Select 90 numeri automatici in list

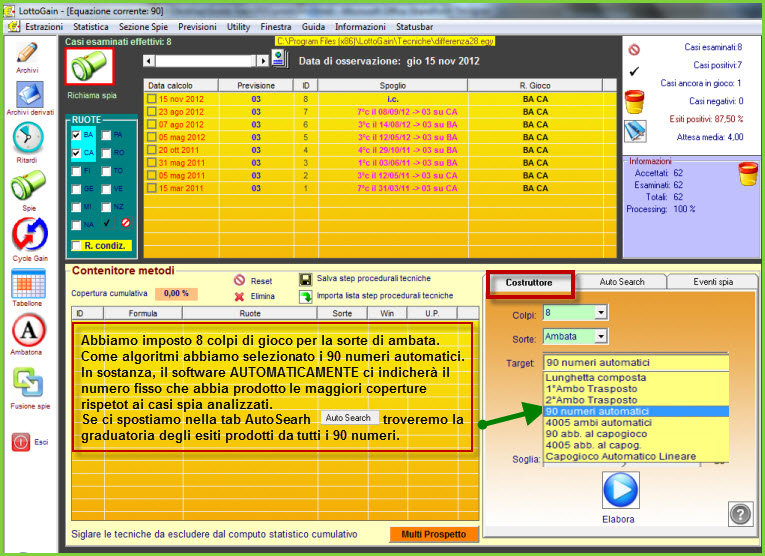[636, 411]
